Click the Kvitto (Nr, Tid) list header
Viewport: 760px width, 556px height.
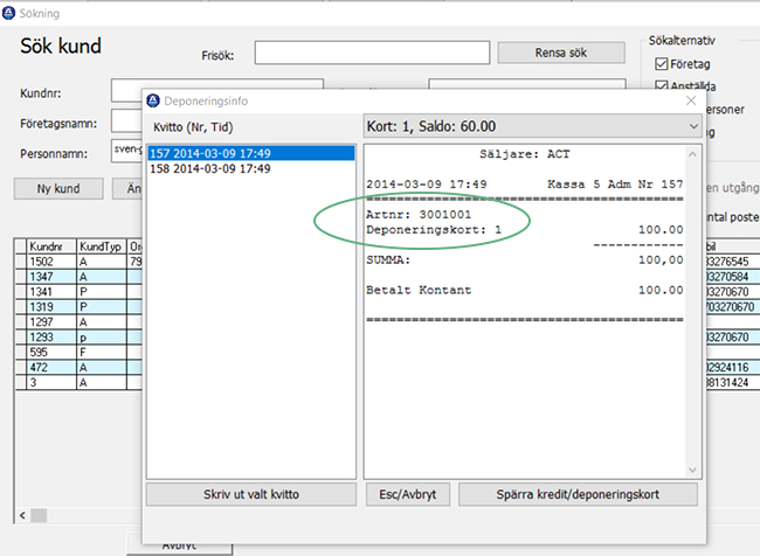click(193, 127)
